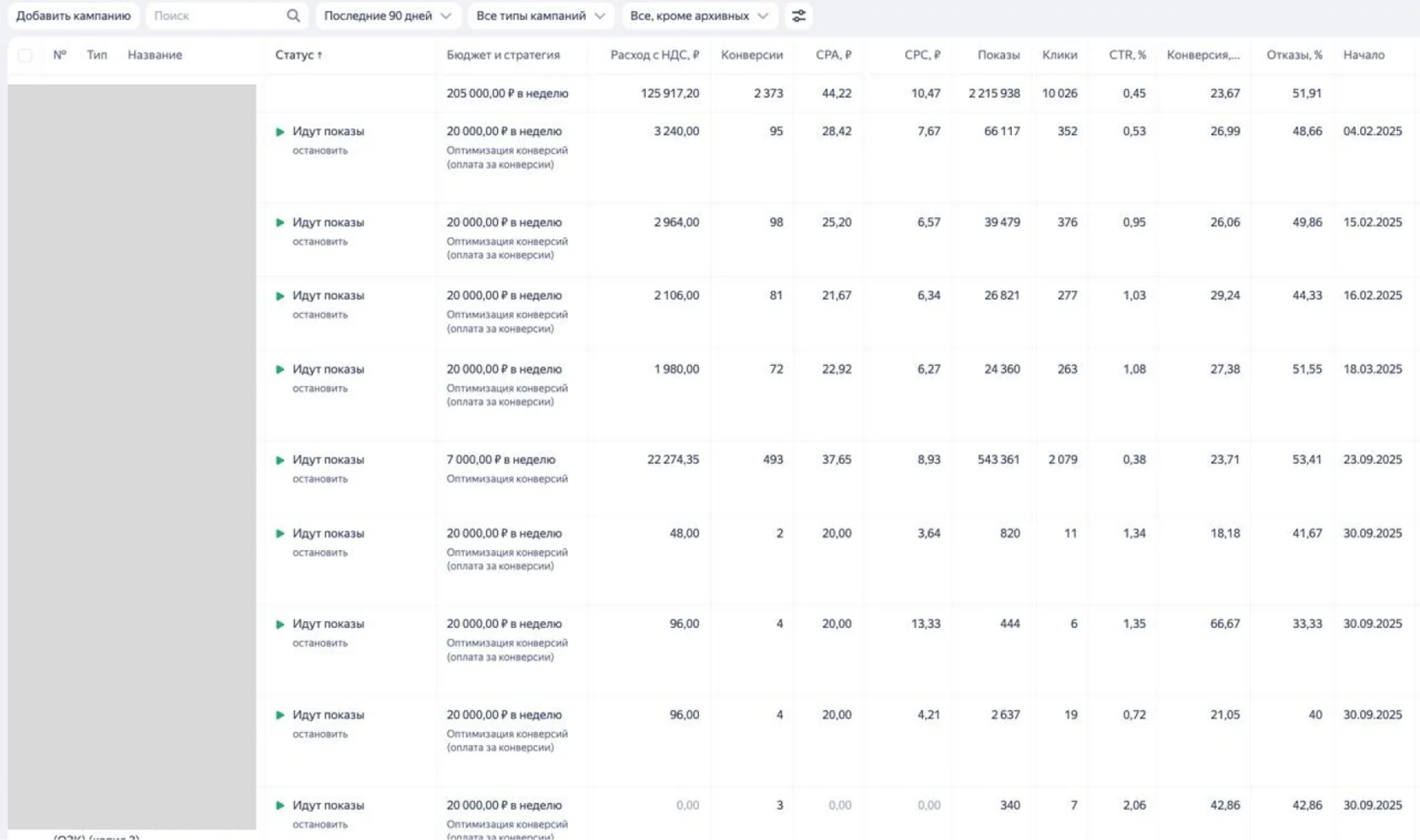Click green play icon of 04.02.2025 campaign
The width and height of the screenshot is (1420, 840).
click(x=280, y=132)
